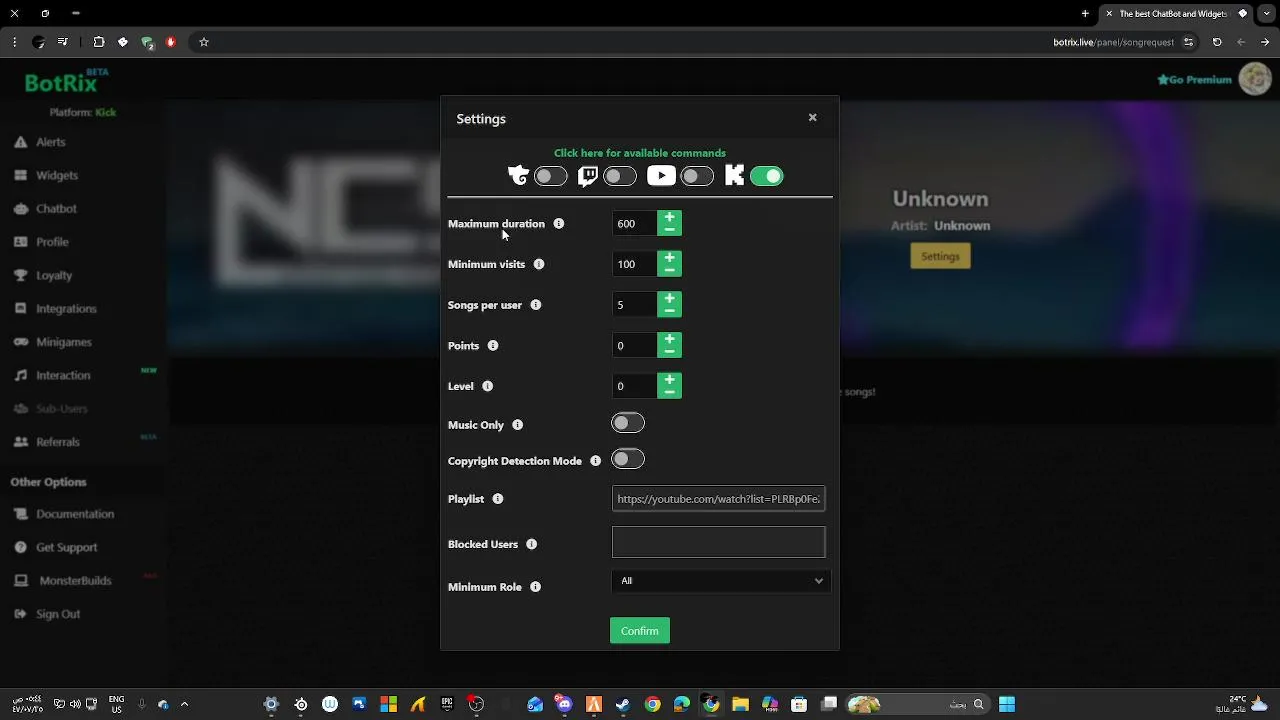The height and width of the screenshot is (720, 1280).
Task: Click the yellow Settings button
Action: pos(940,257)
